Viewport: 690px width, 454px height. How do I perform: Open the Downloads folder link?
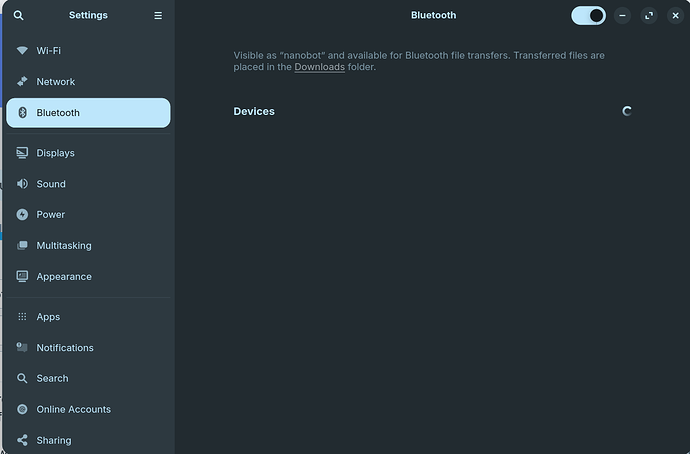pos(319,67)
